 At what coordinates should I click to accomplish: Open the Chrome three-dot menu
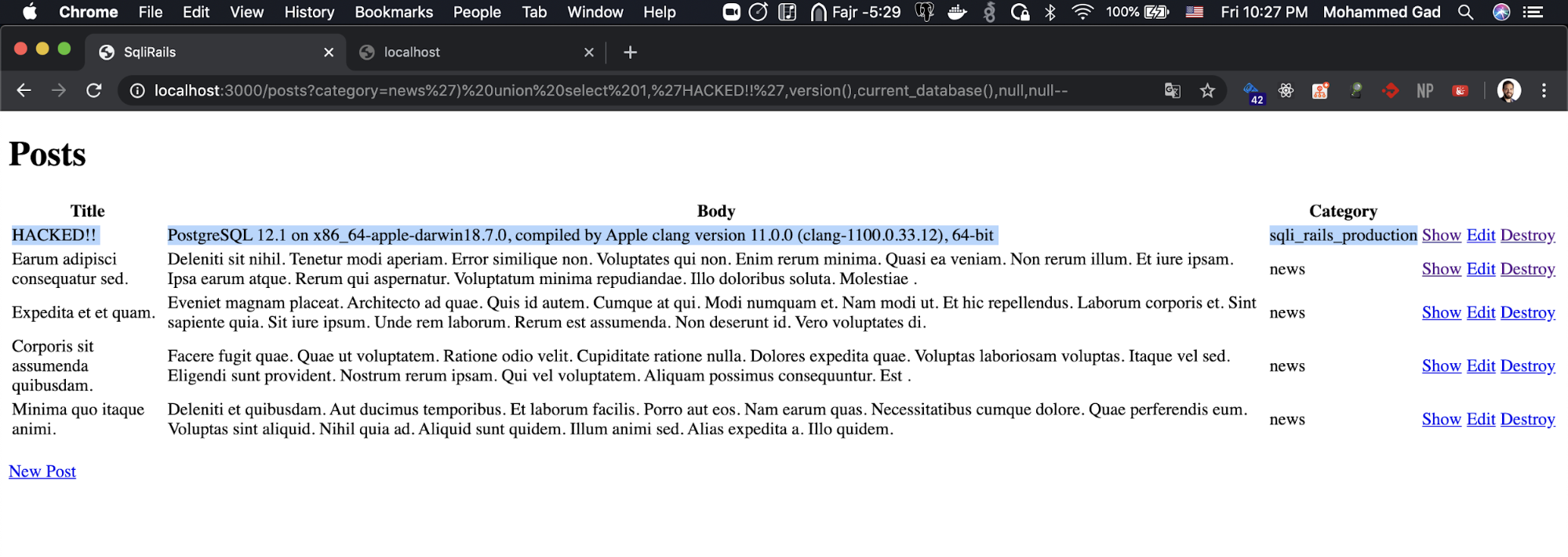click(x=1544, y=91)
